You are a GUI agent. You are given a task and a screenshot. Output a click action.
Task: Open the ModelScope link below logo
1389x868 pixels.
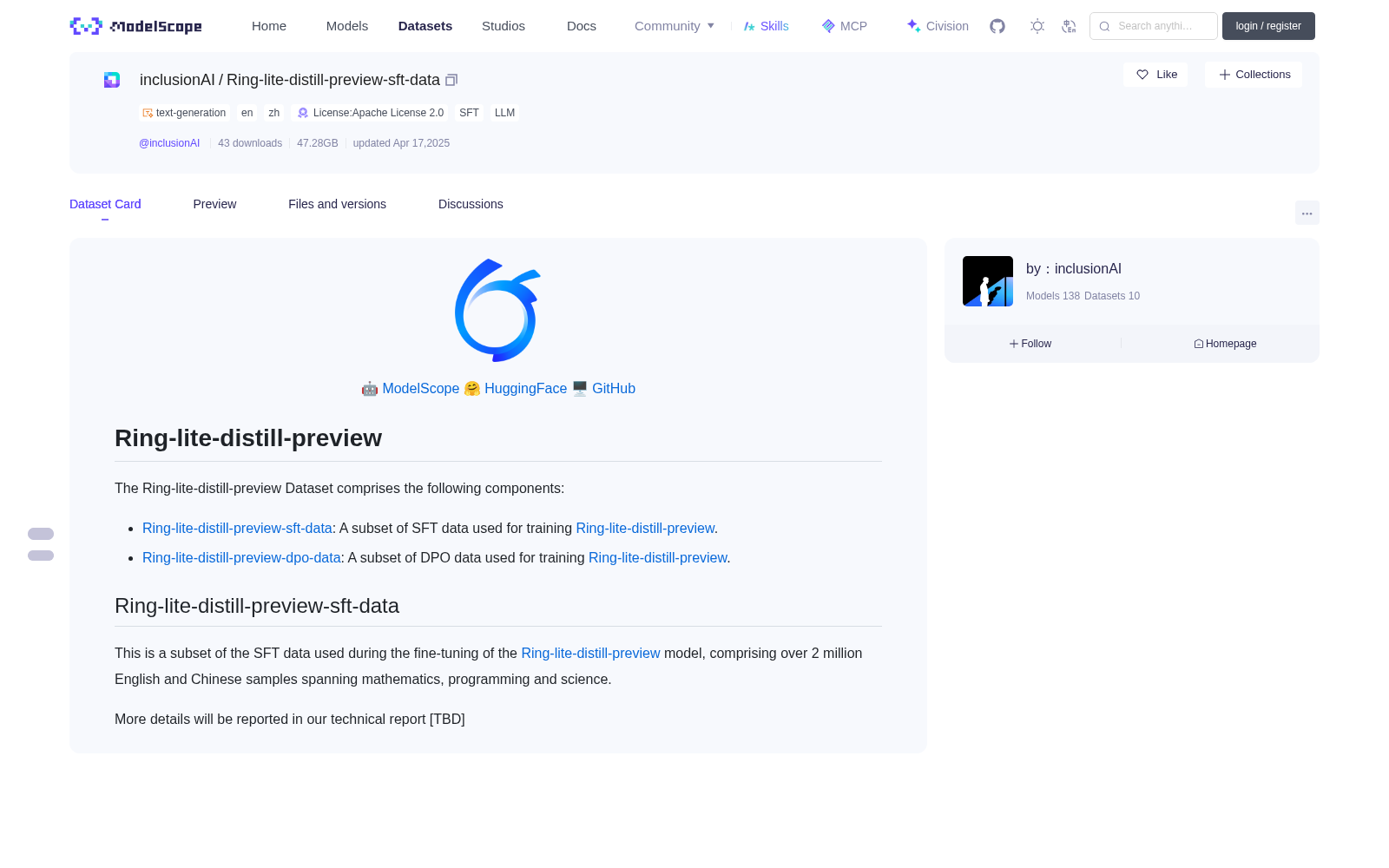coord(421,388)
